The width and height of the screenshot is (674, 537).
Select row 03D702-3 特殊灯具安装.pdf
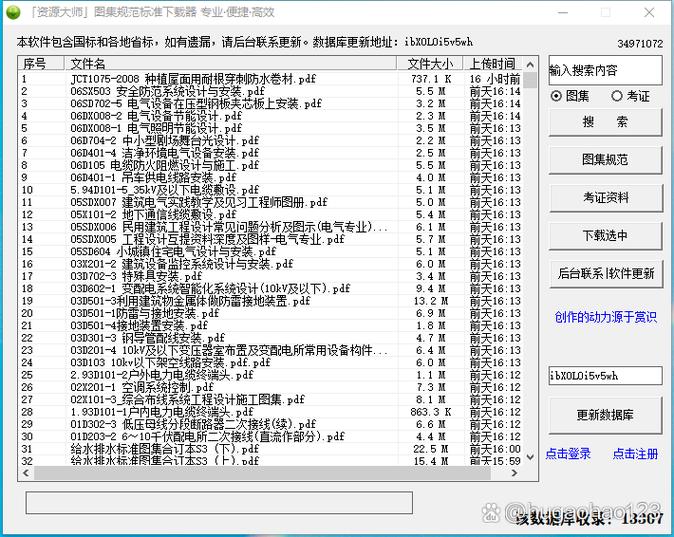pyautogui.click(x=271, y=276)
